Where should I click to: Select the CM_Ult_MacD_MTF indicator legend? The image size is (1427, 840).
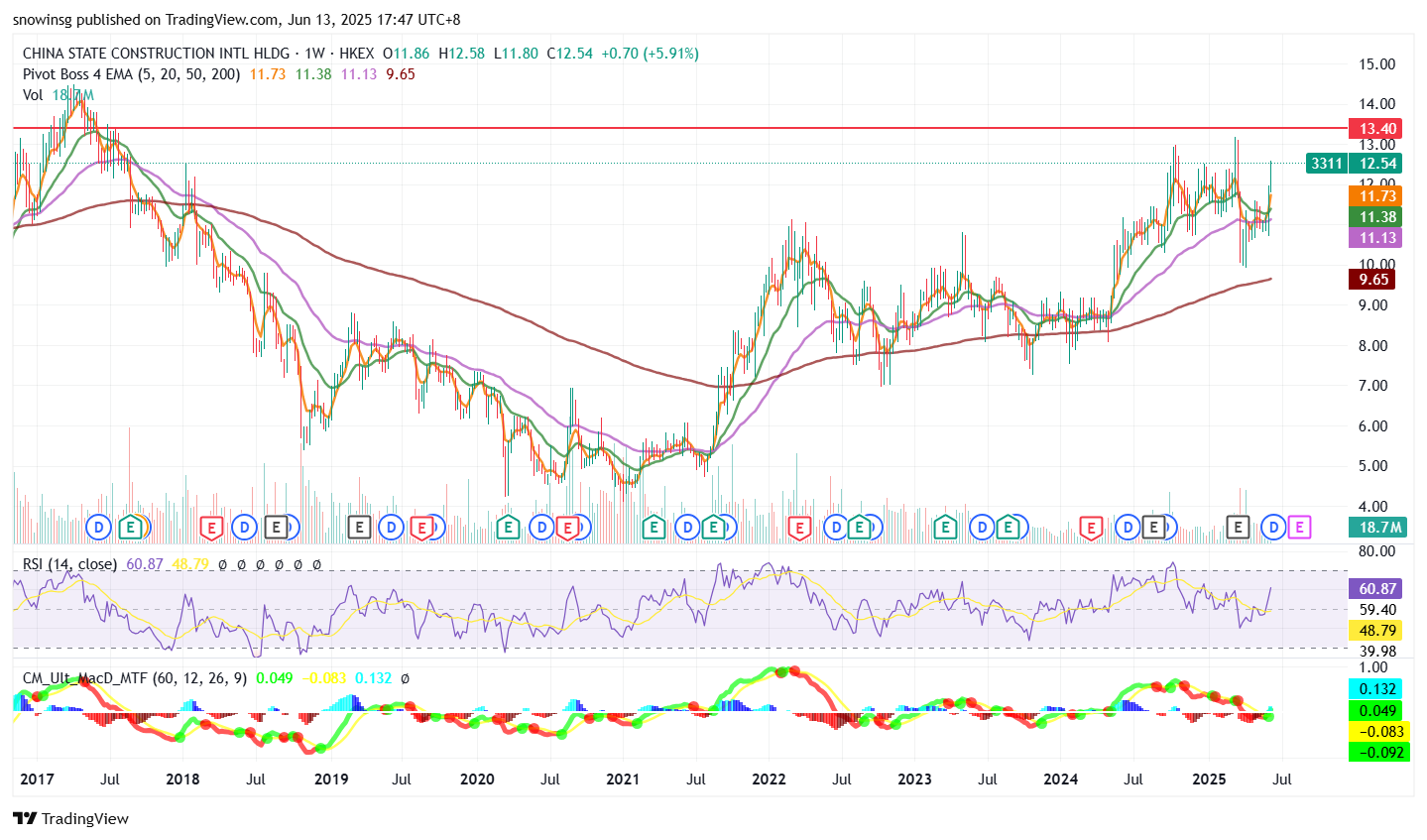click(x=134, y=678)
